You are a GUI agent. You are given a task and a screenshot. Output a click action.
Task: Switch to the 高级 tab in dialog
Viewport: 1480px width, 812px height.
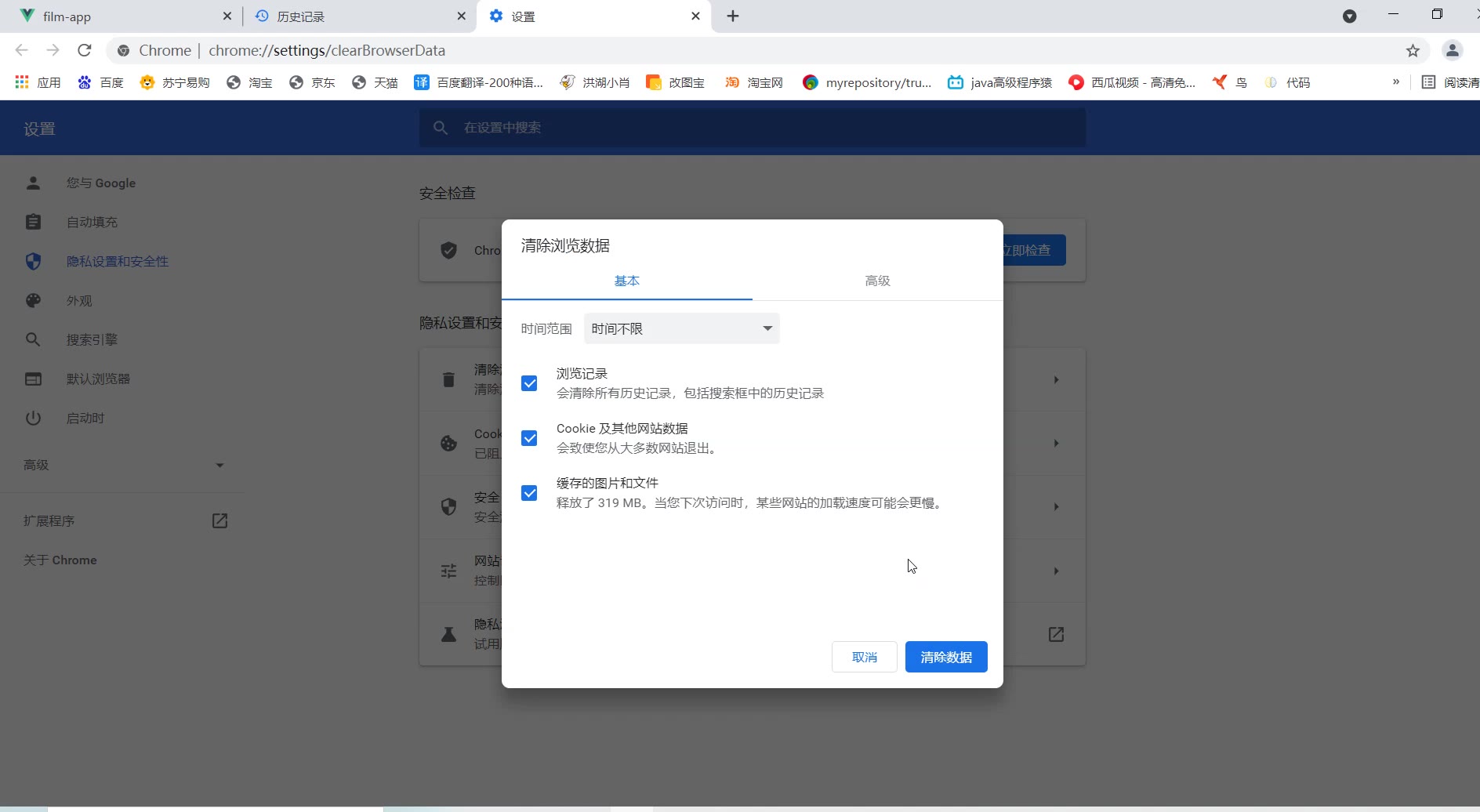877,281
